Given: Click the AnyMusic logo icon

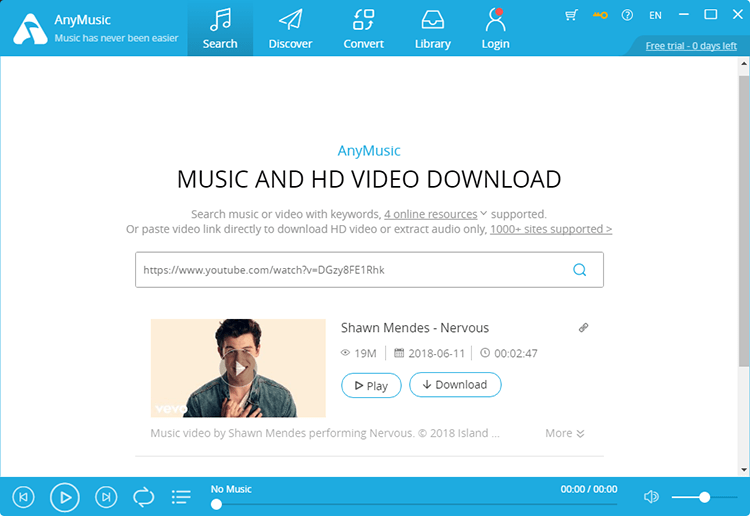Looking at the screenshot, I should pos(30,29).
